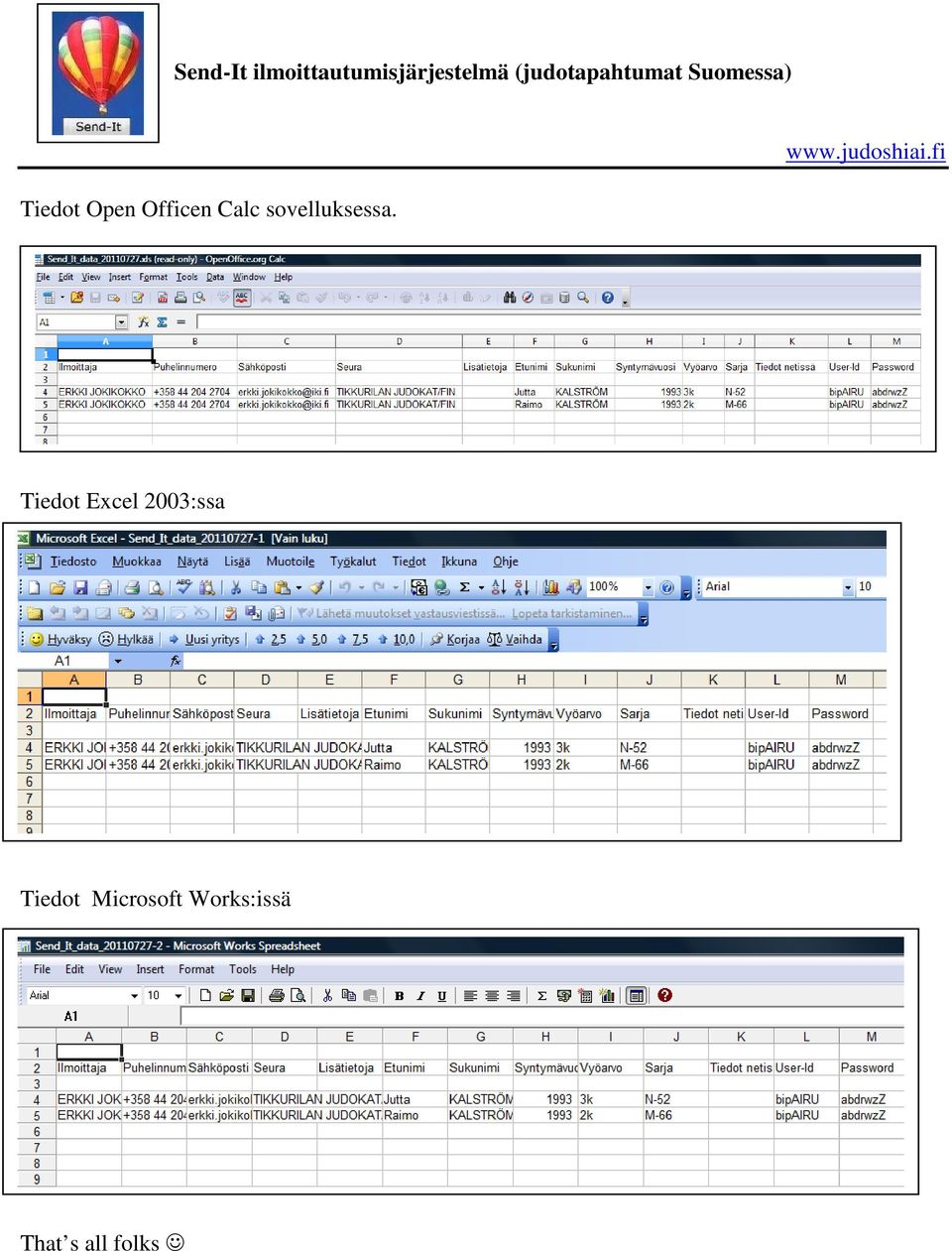
Task: Open the Arial font dropdown in Works
Action: [134, 995]
